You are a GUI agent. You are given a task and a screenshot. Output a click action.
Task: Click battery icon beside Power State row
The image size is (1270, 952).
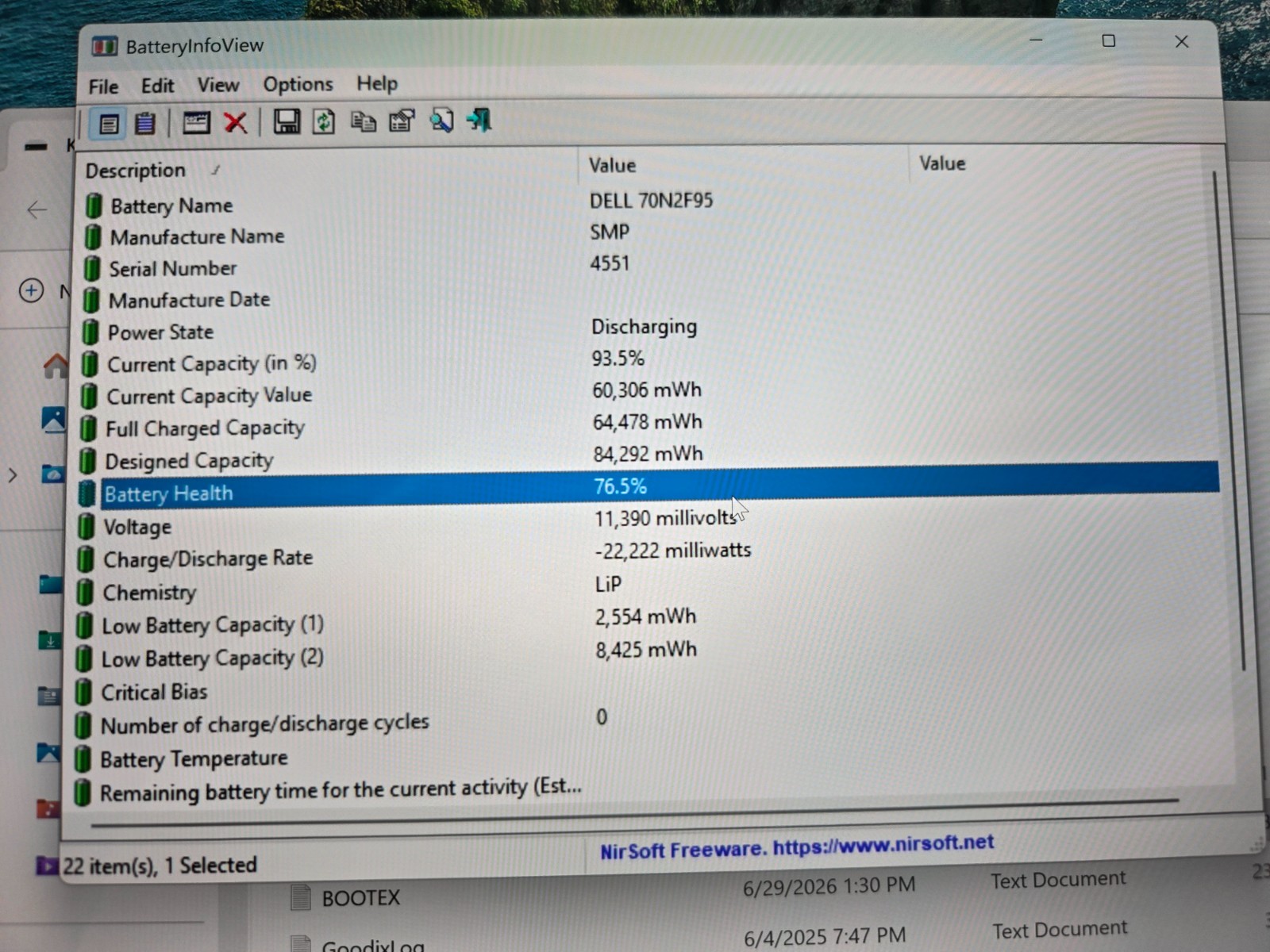coord(90,332)
